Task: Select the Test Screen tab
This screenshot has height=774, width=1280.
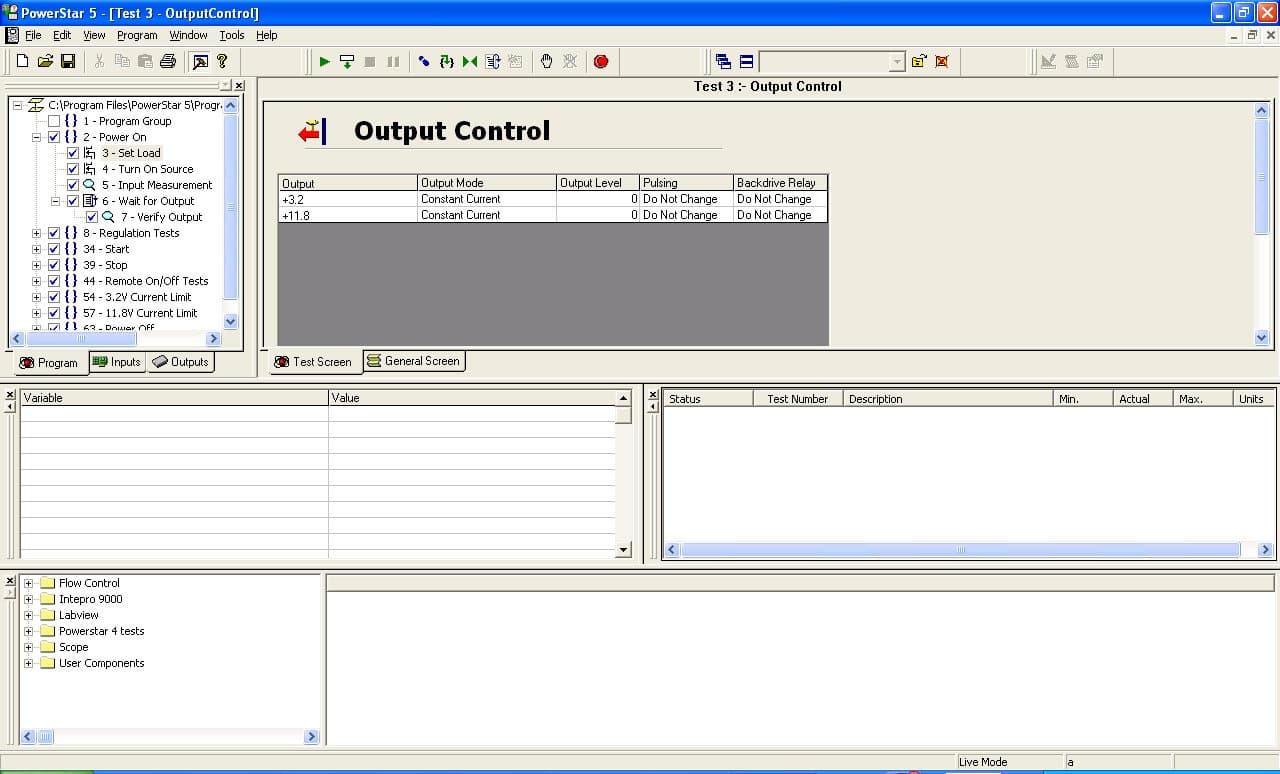Action: click(314, 362)
